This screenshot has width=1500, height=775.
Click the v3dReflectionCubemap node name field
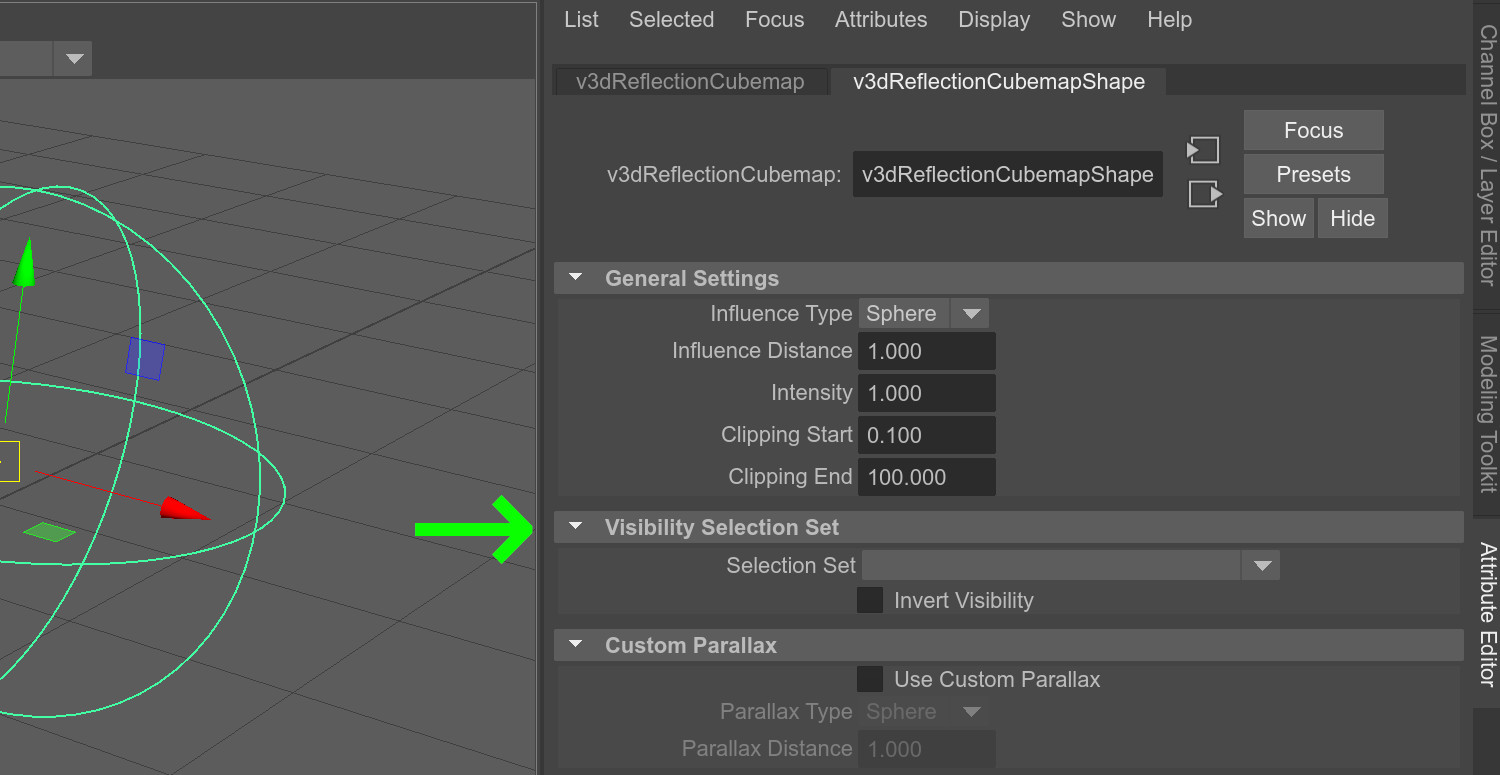pyautogui.click(x=1008, y=174)
